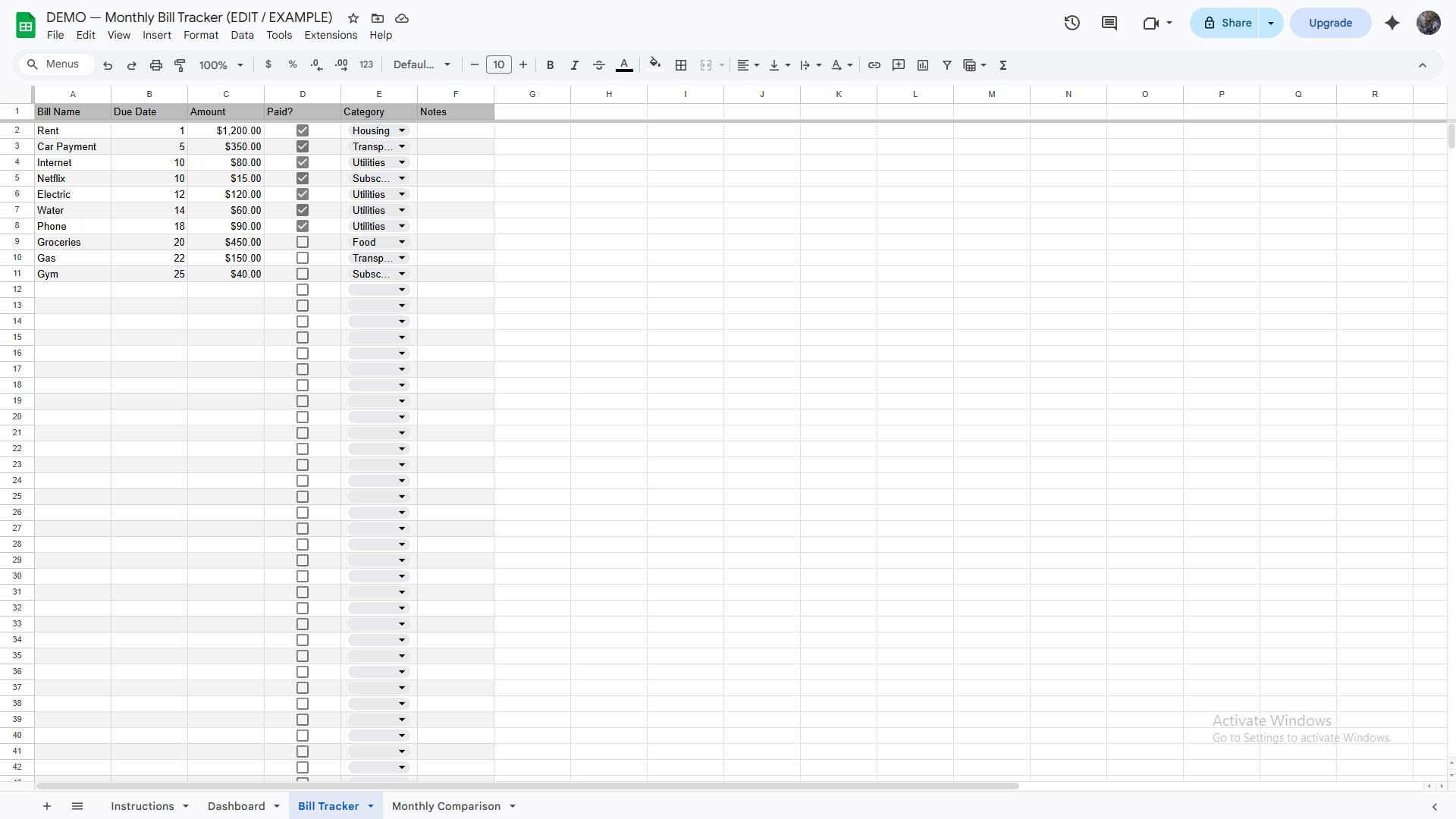This screenshot has width=1456, height=819.
Task: Check Paid checkbox for Gas
Action: (303, 258)
